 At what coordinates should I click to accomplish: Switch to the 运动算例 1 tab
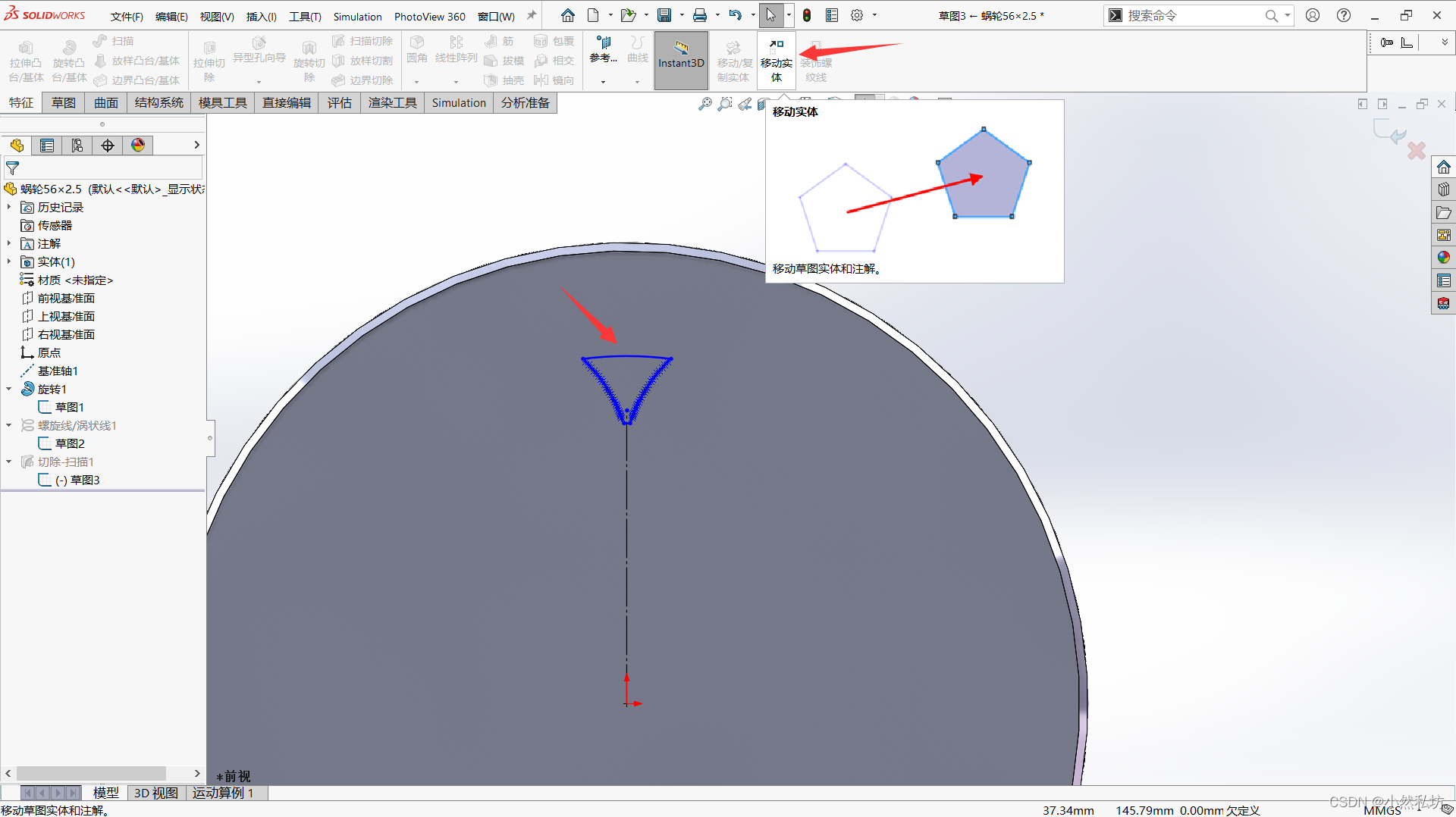[x=223, y=793]
